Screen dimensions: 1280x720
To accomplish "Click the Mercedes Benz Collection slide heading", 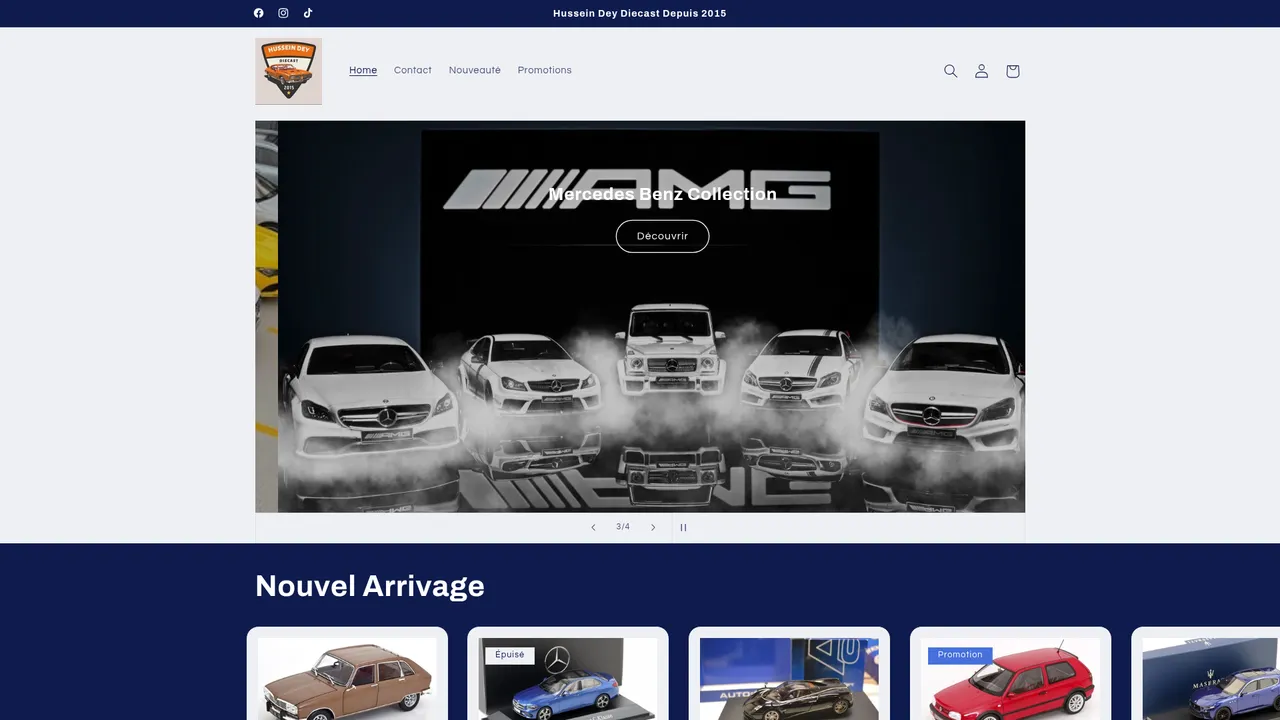I will 662,194.
